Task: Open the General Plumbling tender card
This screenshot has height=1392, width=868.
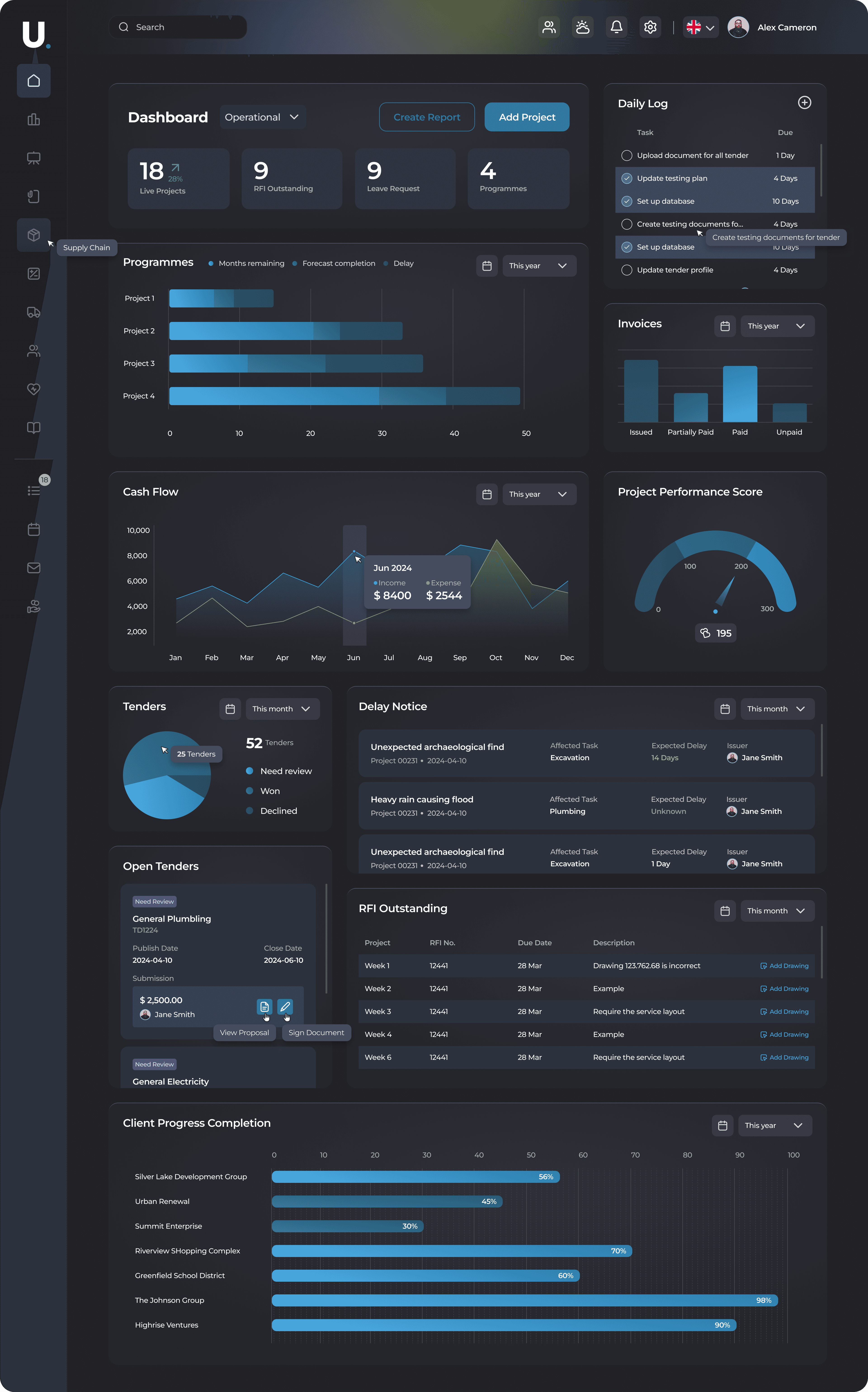Action: pos(218,962)
